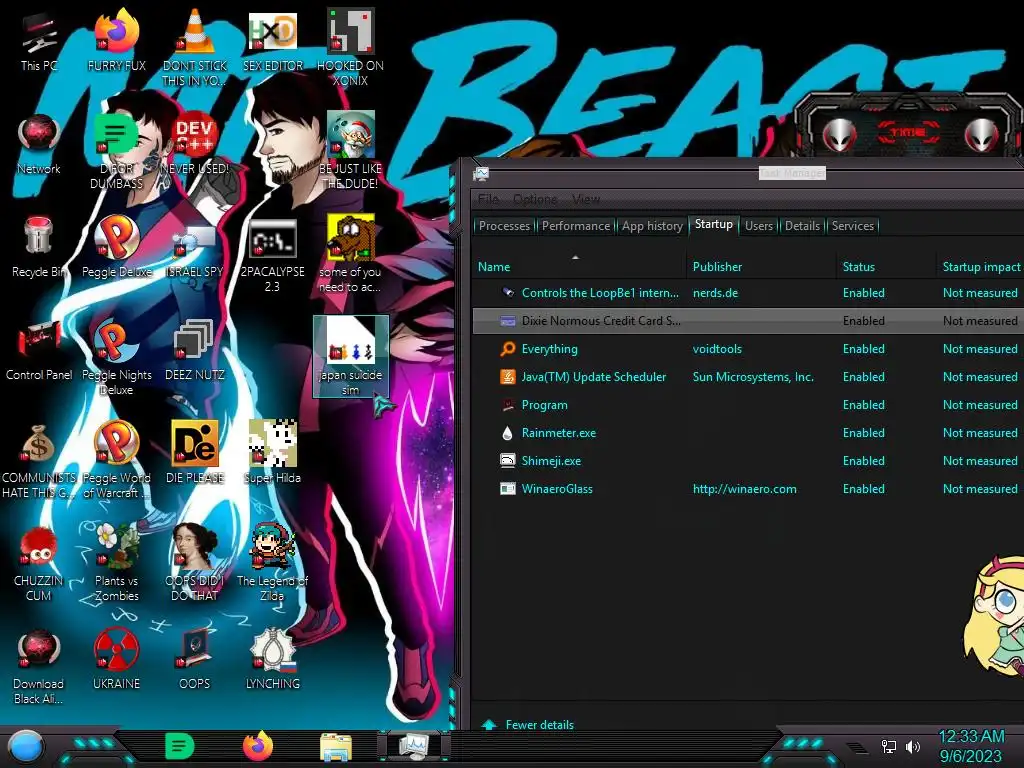Select the Everything startup entry
The height and width of the screenshot is (768, 1024).
pyautogui.click(x=748, y=349)
